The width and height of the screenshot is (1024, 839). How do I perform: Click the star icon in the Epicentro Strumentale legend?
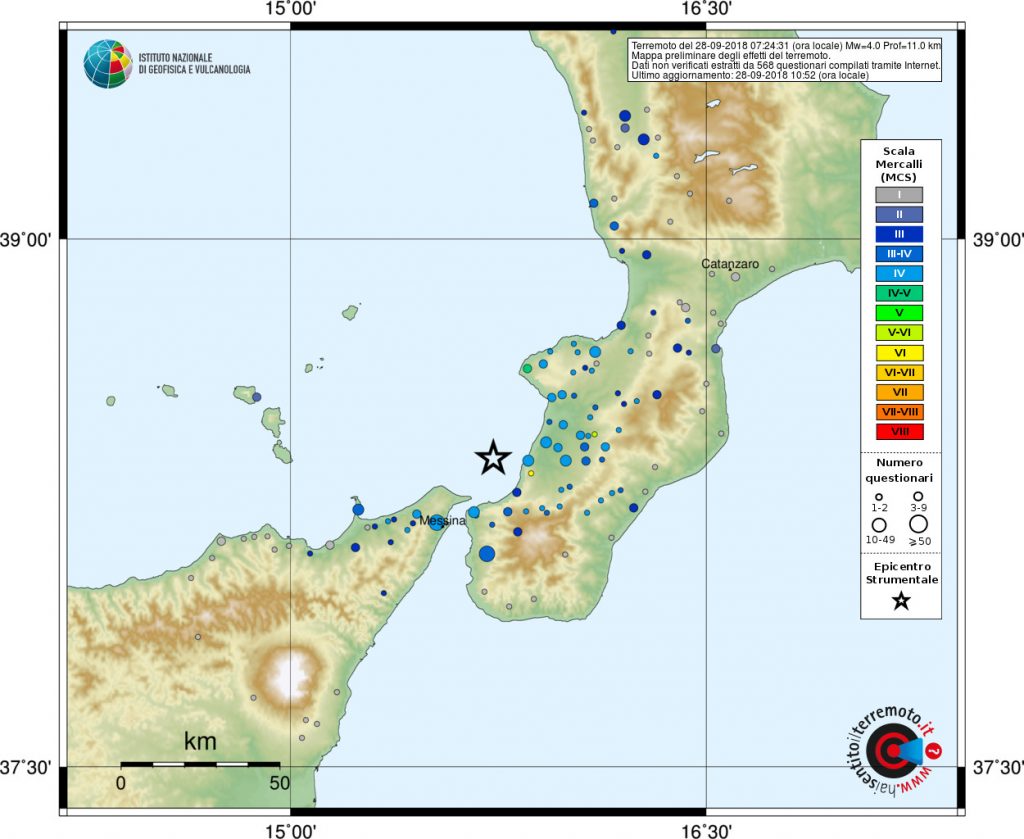click(x=900, y=600)
